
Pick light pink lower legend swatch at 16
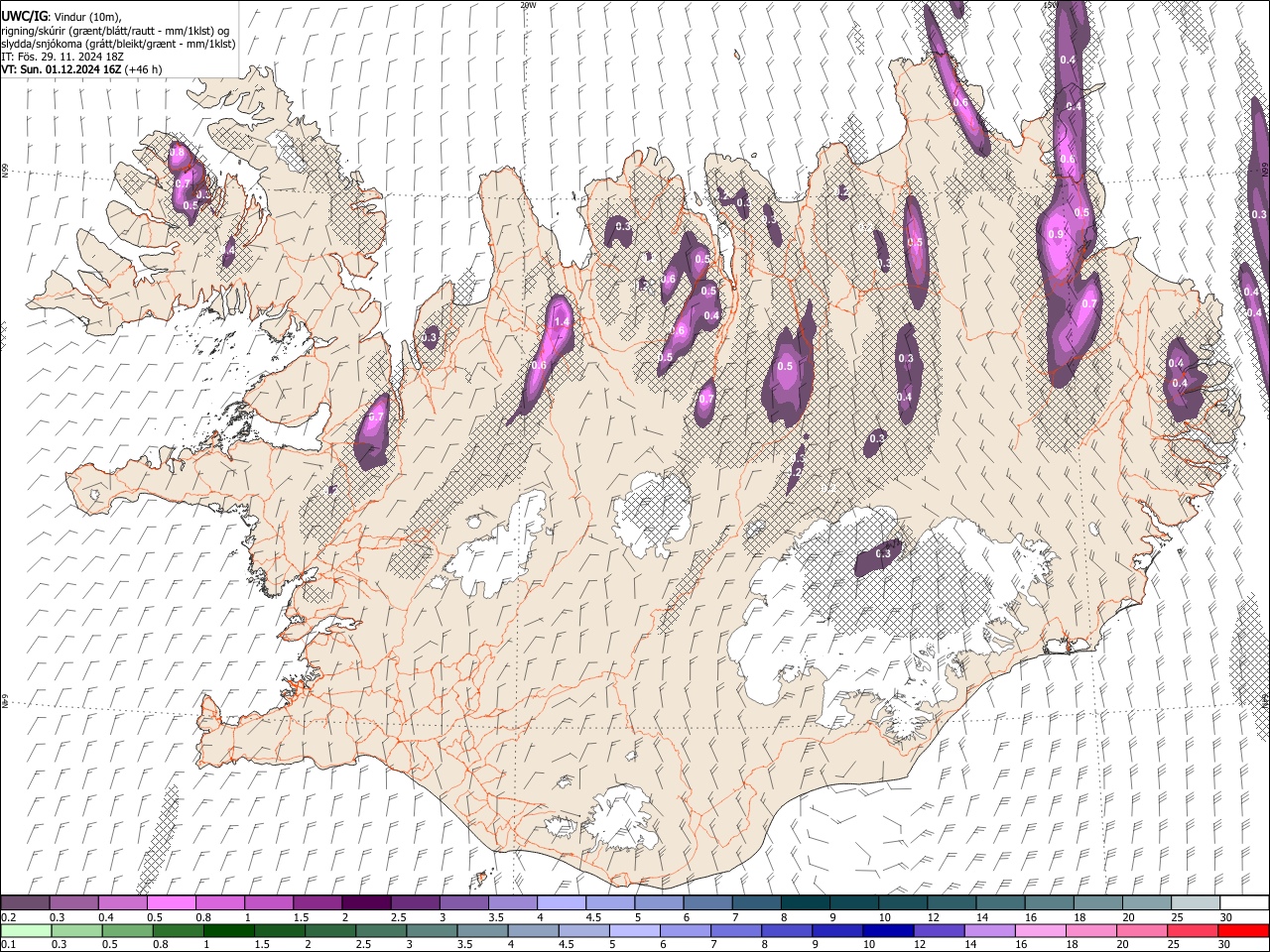tap(1040, 931)
